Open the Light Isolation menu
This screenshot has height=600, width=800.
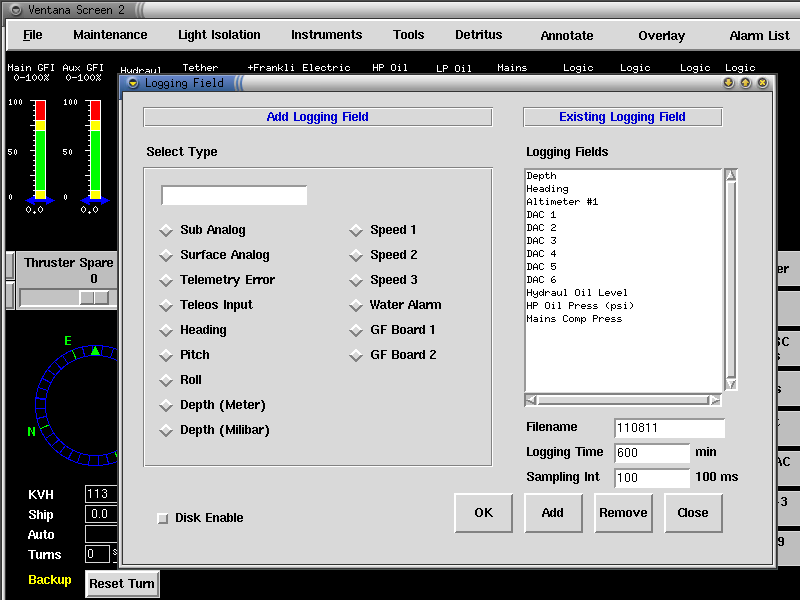[x=219, y=35]
